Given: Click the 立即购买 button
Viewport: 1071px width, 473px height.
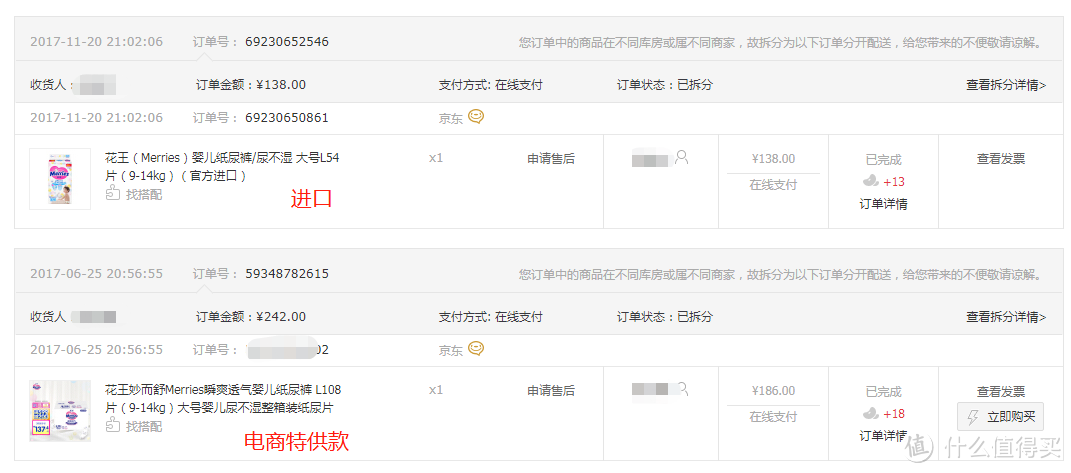Looking at the screenshot, I should click(1000, 416).
